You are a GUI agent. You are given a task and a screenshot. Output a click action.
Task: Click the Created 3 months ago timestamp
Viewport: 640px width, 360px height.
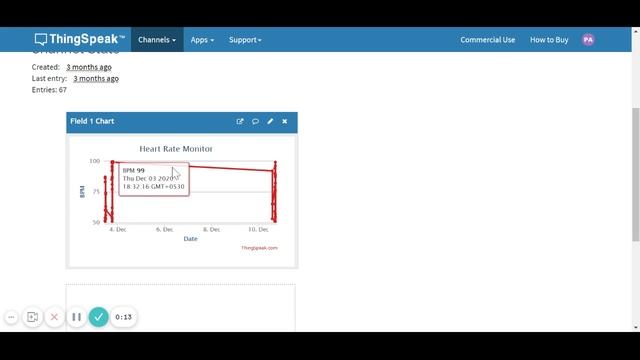[x=89, y=67]
